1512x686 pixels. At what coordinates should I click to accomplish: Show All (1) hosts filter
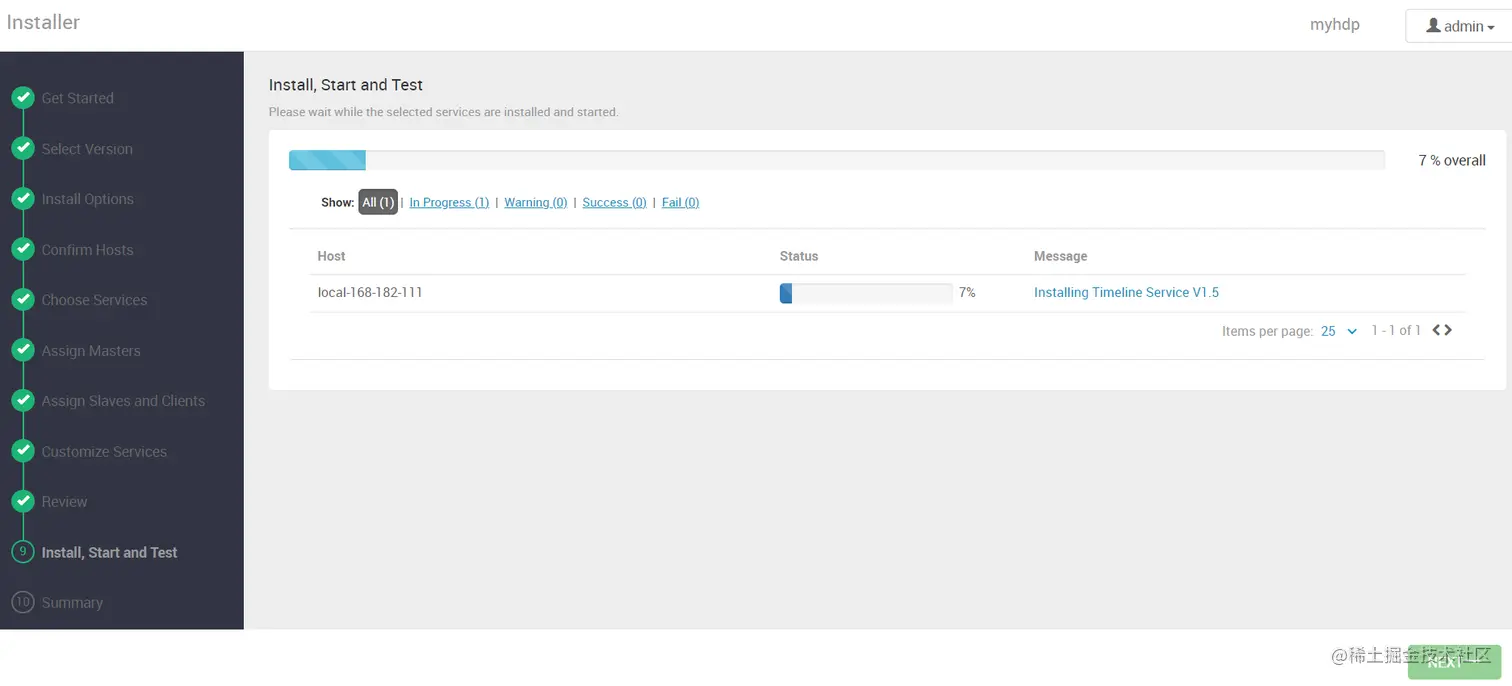(378, 202)
